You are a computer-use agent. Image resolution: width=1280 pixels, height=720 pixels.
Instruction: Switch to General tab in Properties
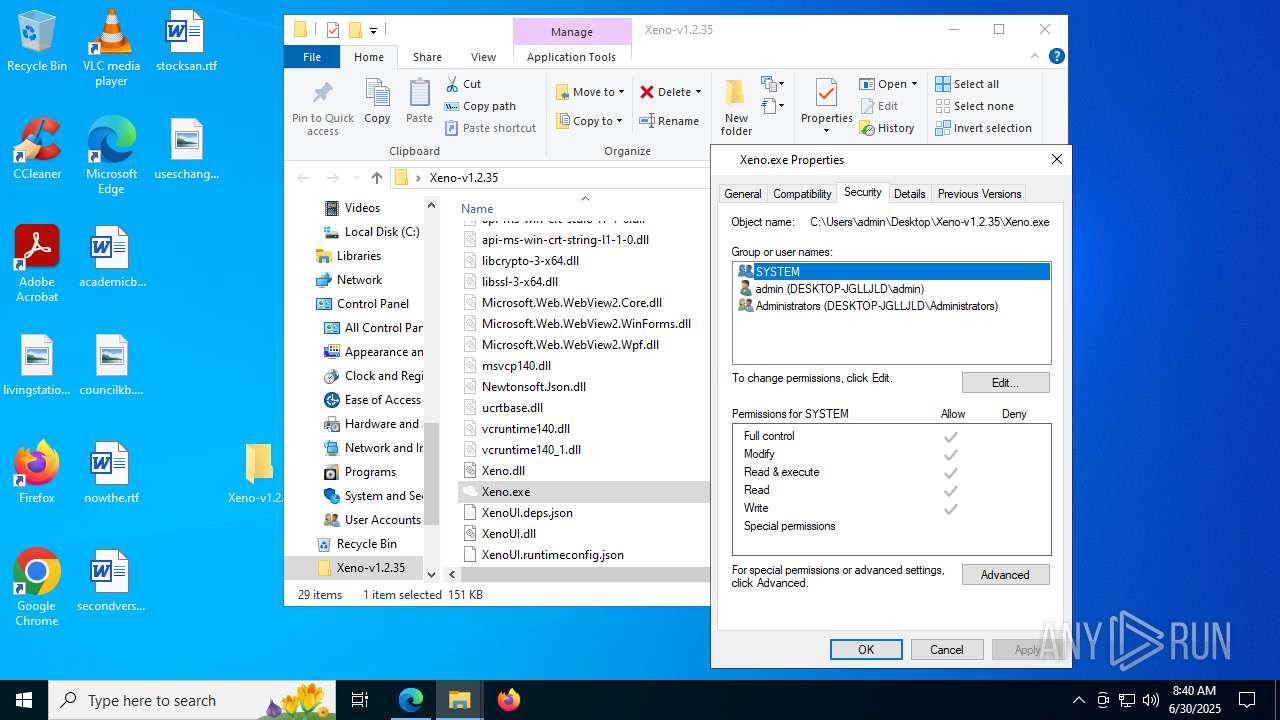[x=743, y=194]
